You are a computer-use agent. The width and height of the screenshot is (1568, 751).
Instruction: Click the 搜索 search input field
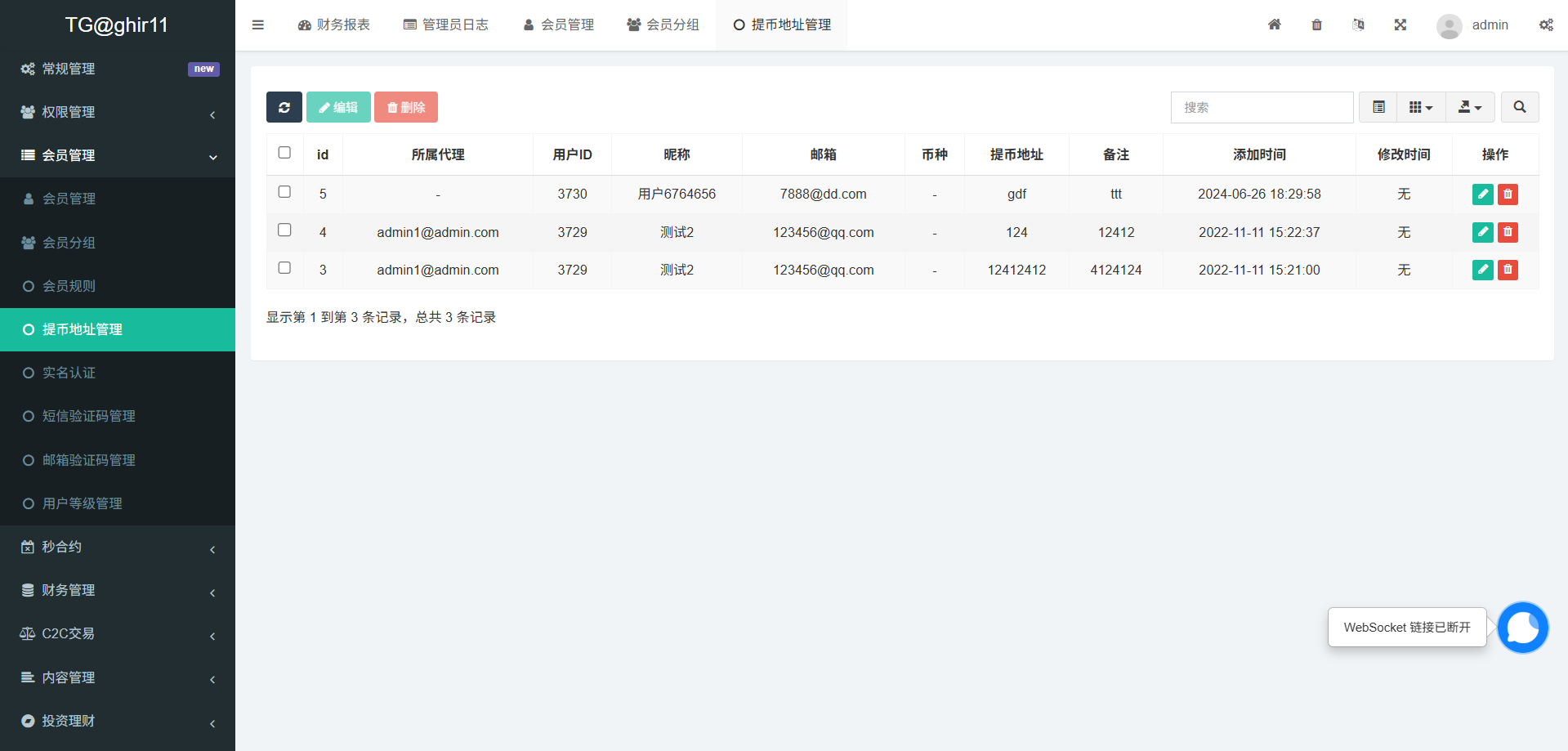pyautogui.click(x=1262, y=107)
